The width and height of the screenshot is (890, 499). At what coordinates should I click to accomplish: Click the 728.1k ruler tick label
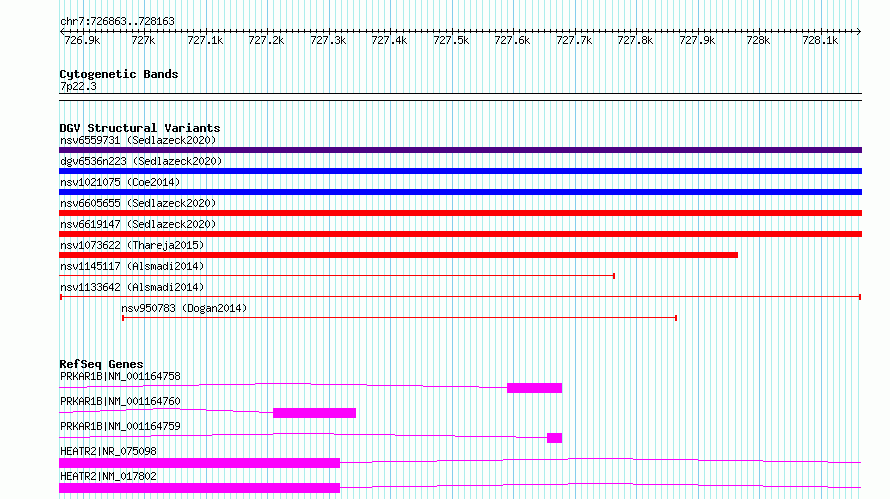820,40
